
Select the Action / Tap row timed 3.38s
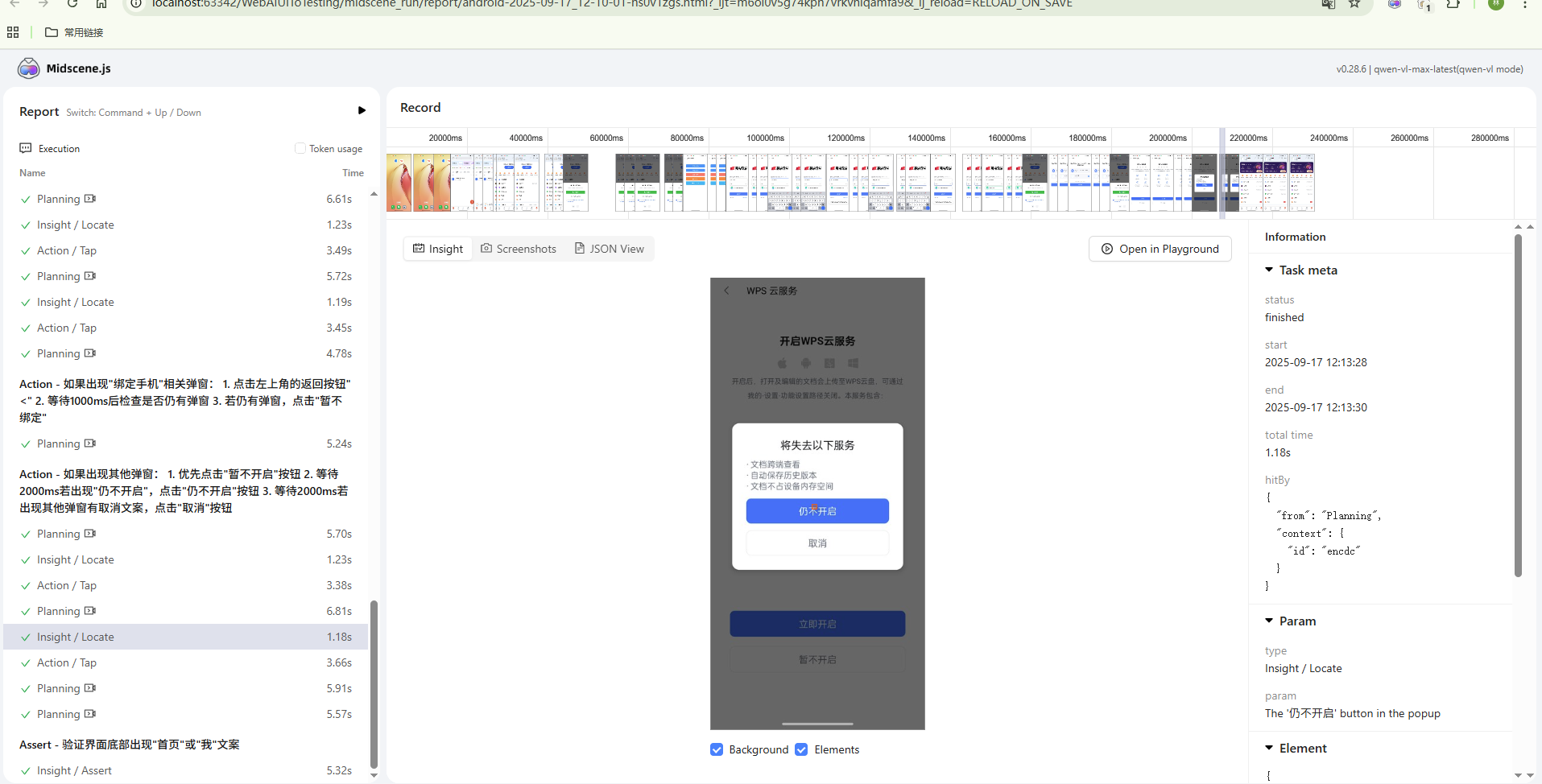[x=186, y=585]
